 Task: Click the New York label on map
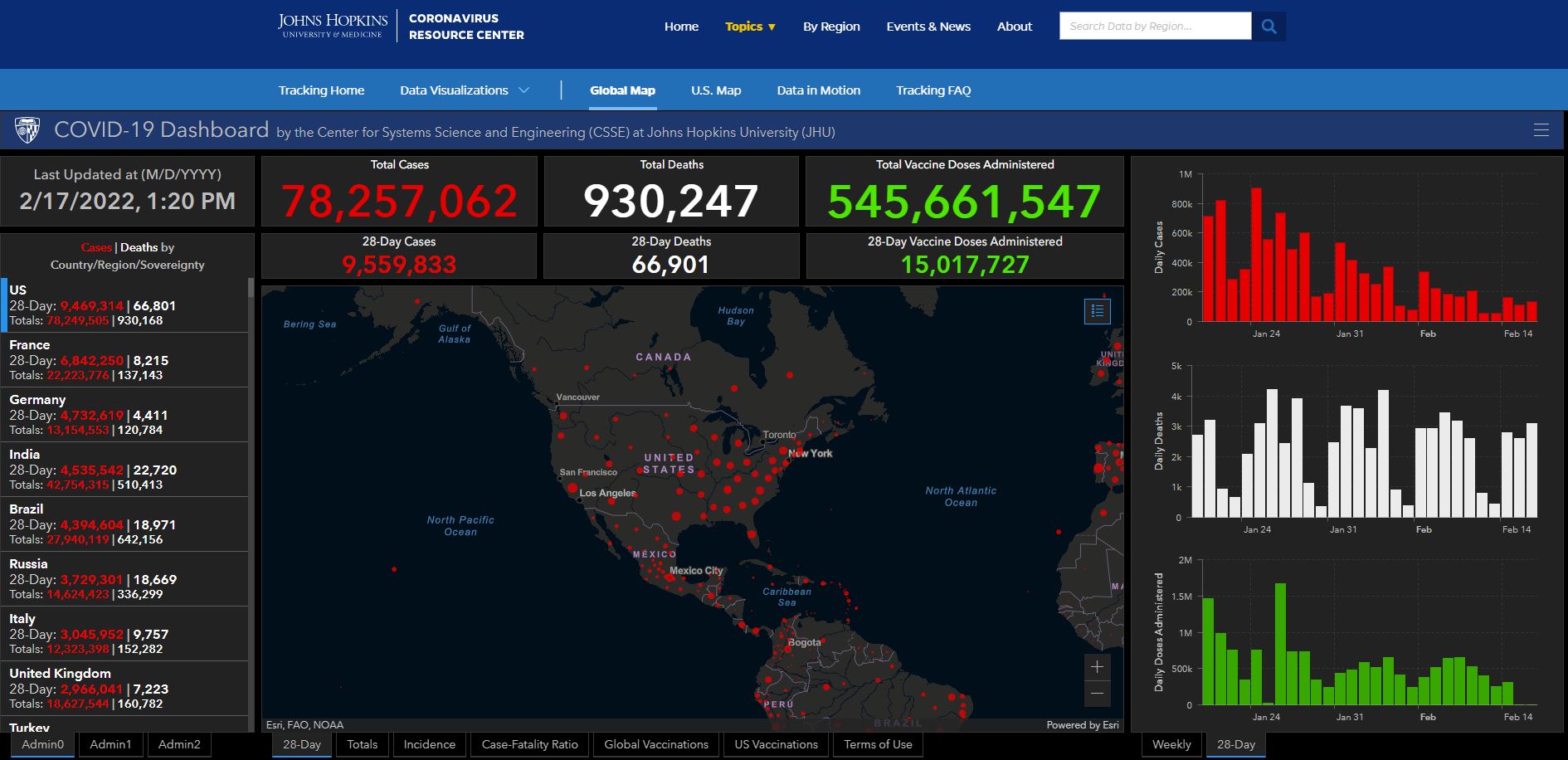pos(811,453)
